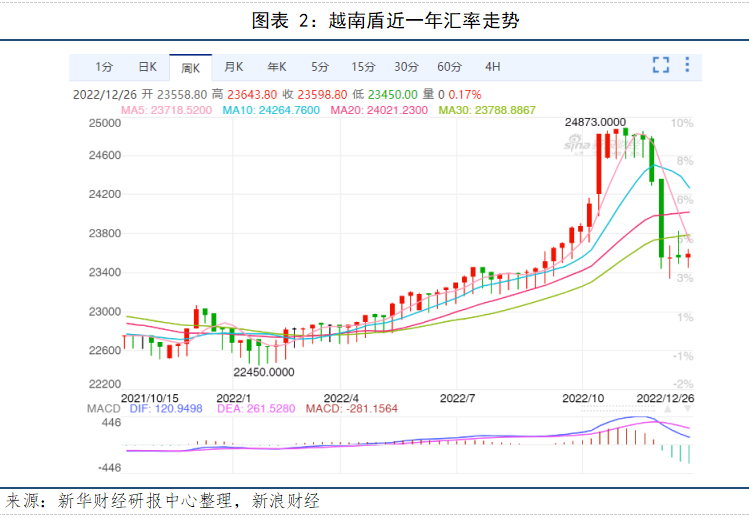749x517 pixels.
Task: Switch to 30分 interval
Action: 405,67
